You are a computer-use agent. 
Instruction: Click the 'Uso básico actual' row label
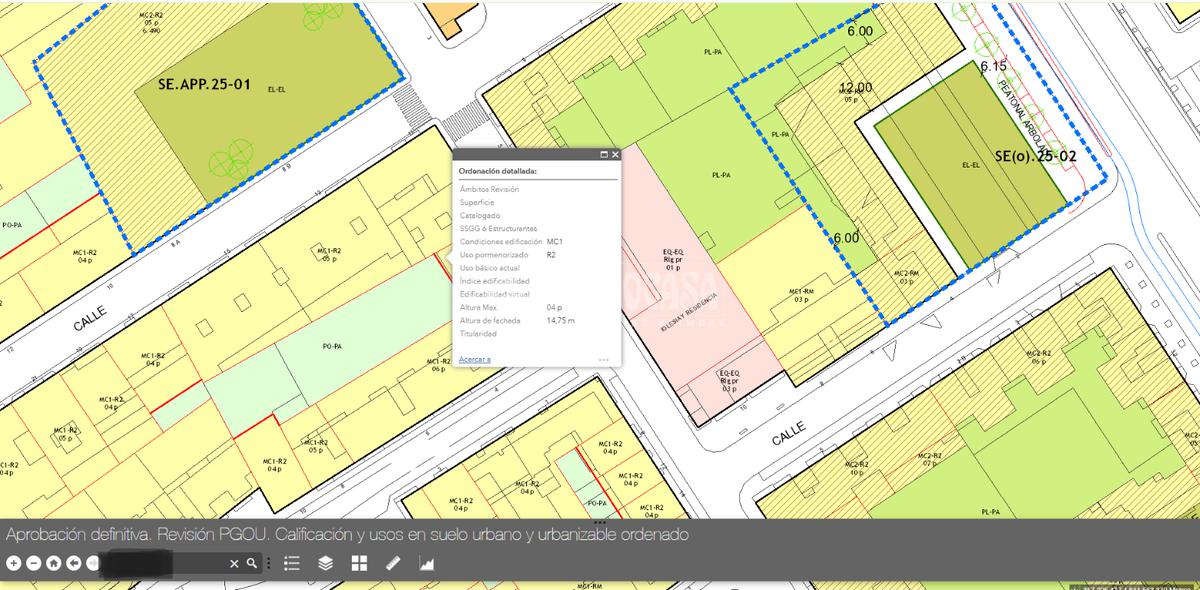coord(490,268)
